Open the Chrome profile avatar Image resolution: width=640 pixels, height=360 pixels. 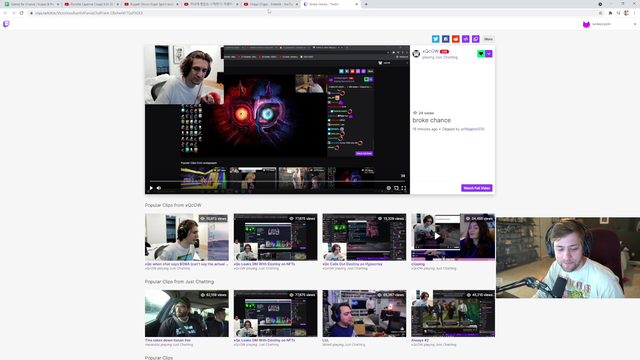click(x=627, y=13)
